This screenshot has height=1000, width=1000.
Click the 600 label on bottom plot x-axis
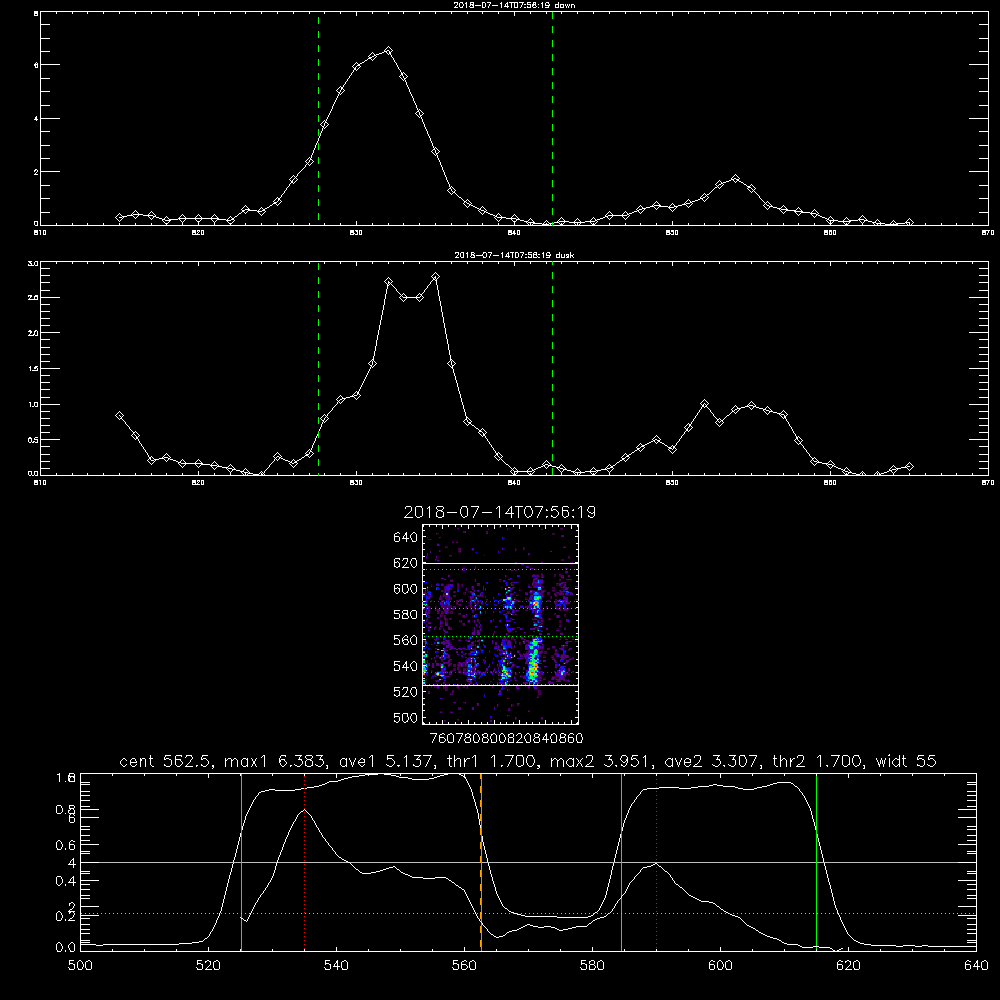(x=721, y=966)
